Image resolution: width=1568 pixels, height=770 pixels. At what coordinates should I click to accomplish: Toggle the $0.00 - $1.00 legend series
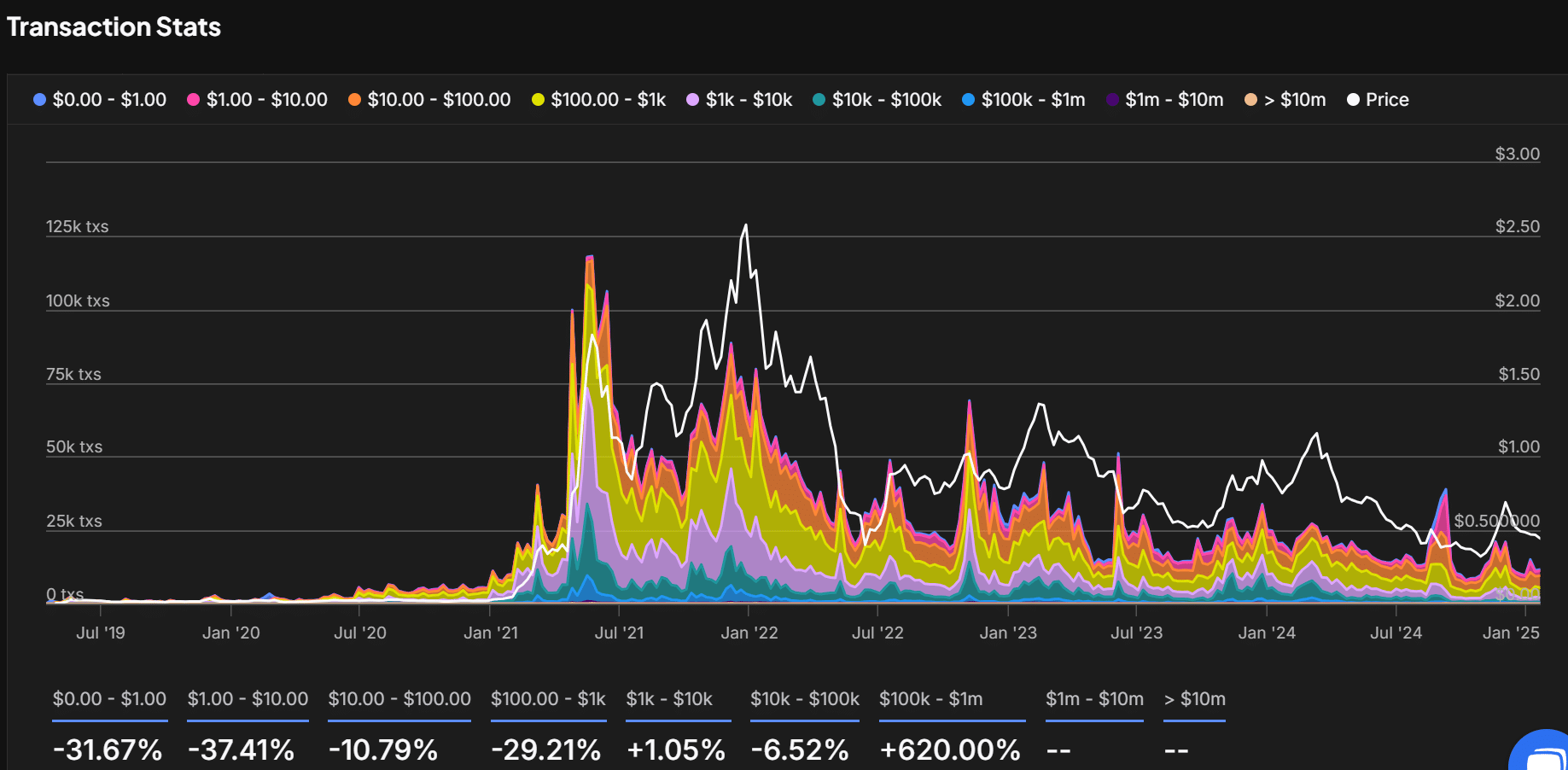point(100,100)
